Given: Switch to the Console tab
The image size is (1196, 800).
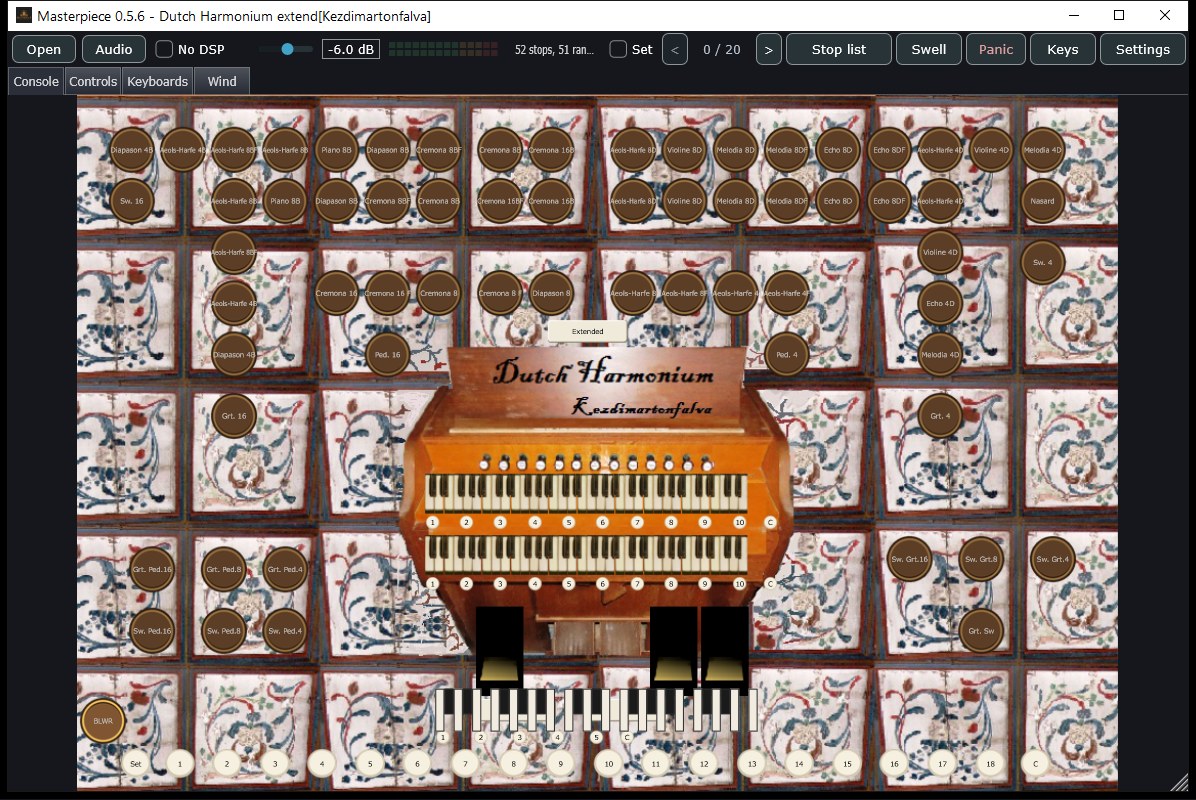Looking at the screenshot, I should point(36,82).
